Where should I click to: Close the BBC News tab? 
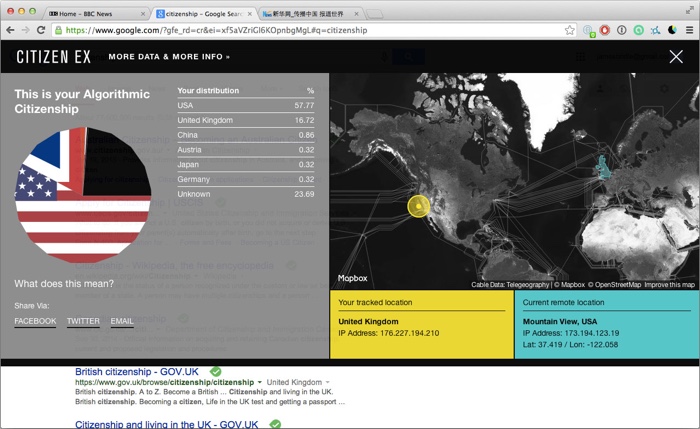(x=143, y=14)
